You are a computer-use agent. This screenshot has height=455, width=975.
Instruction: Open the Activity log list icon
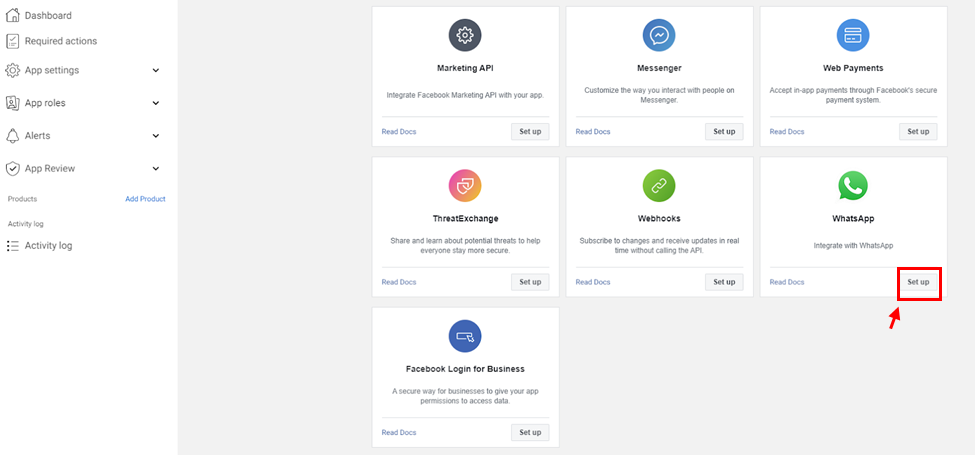12,246
